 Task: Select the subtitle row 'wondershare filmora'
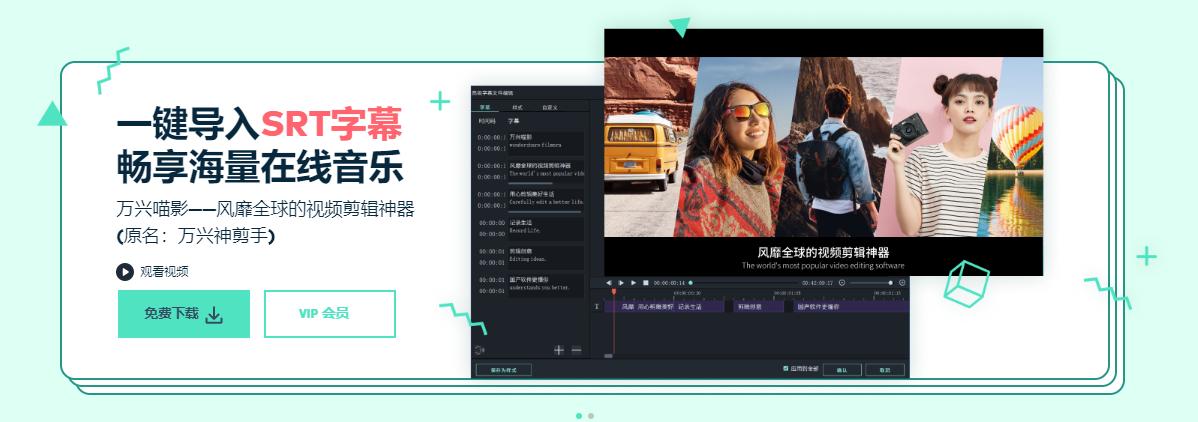(x=546, y=144)
